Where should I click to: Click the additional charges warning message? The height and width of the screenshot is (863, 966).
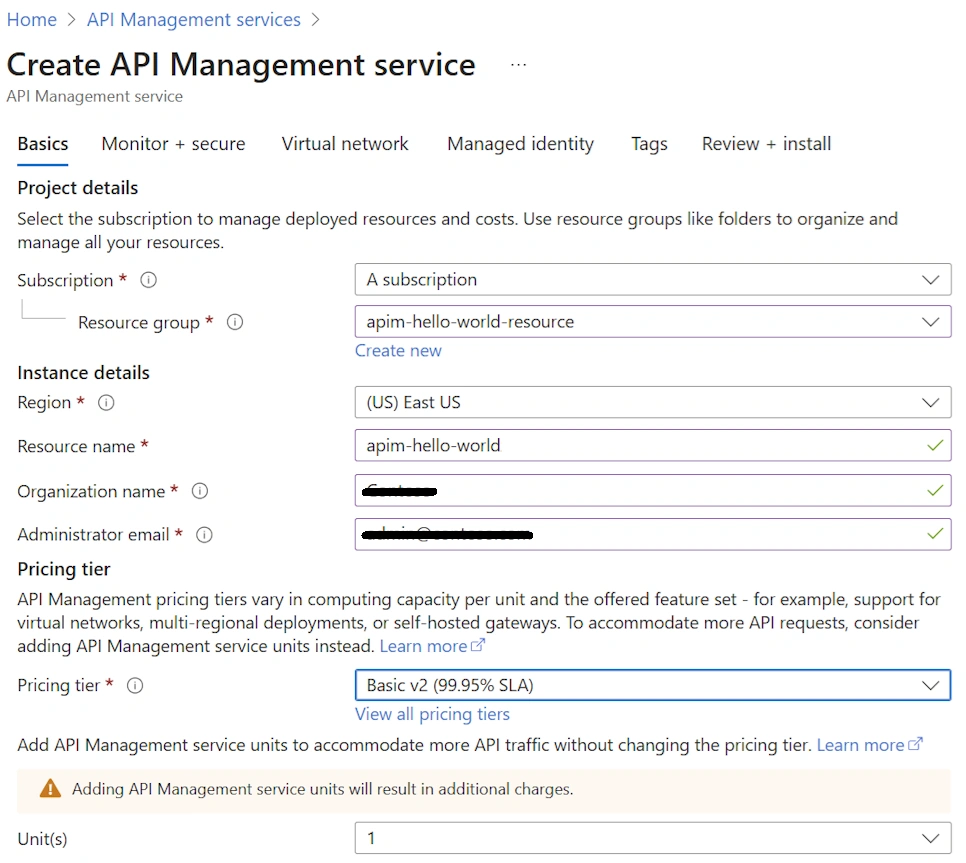tap(323, 789)
